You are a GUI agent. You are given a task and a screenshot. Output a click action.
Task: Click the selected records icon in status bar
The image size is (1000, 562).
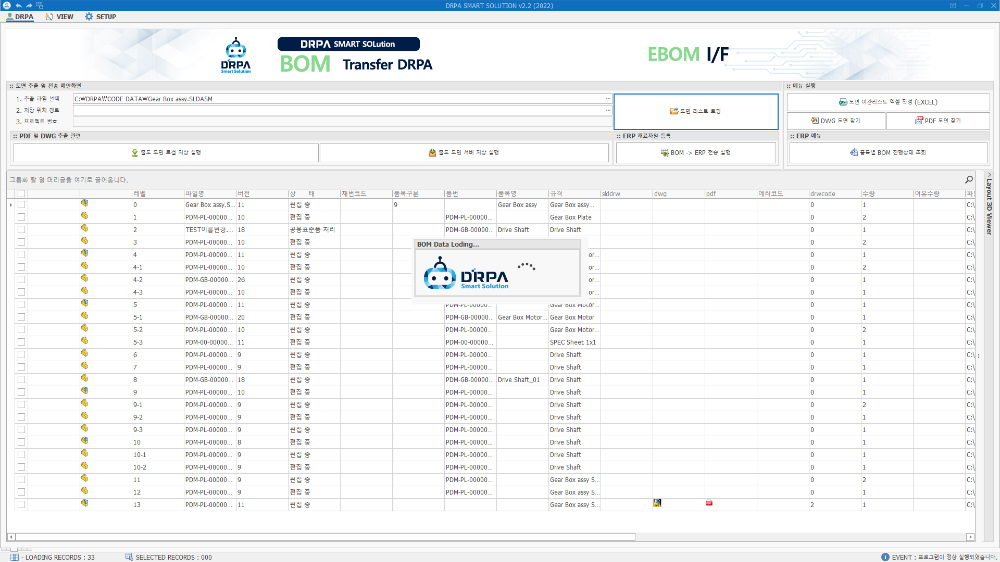129,557
